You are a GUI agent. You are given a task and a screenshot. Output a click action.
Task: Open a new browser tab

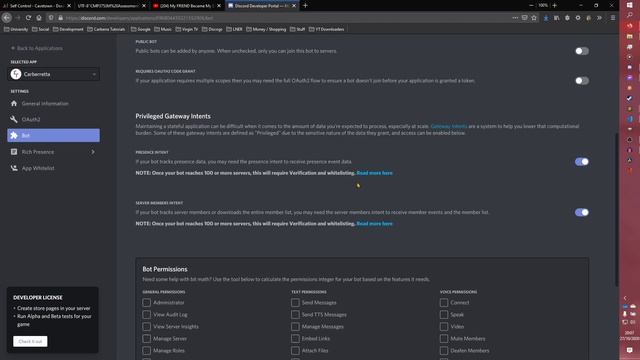305,6
